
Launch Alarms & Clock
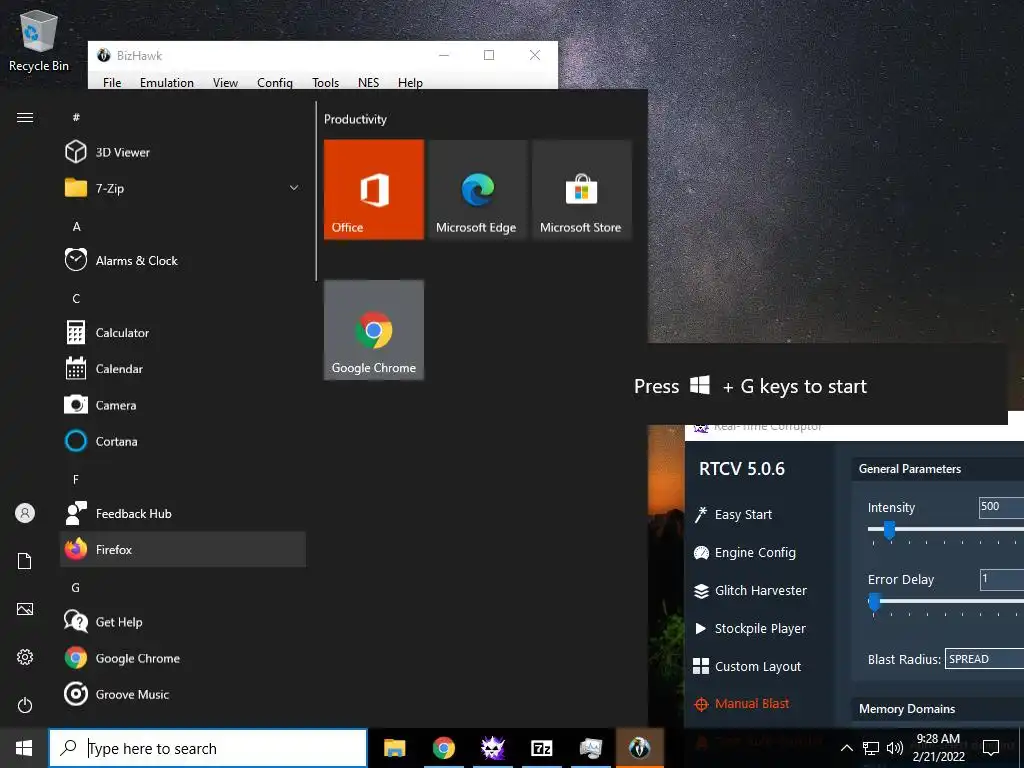183,261
